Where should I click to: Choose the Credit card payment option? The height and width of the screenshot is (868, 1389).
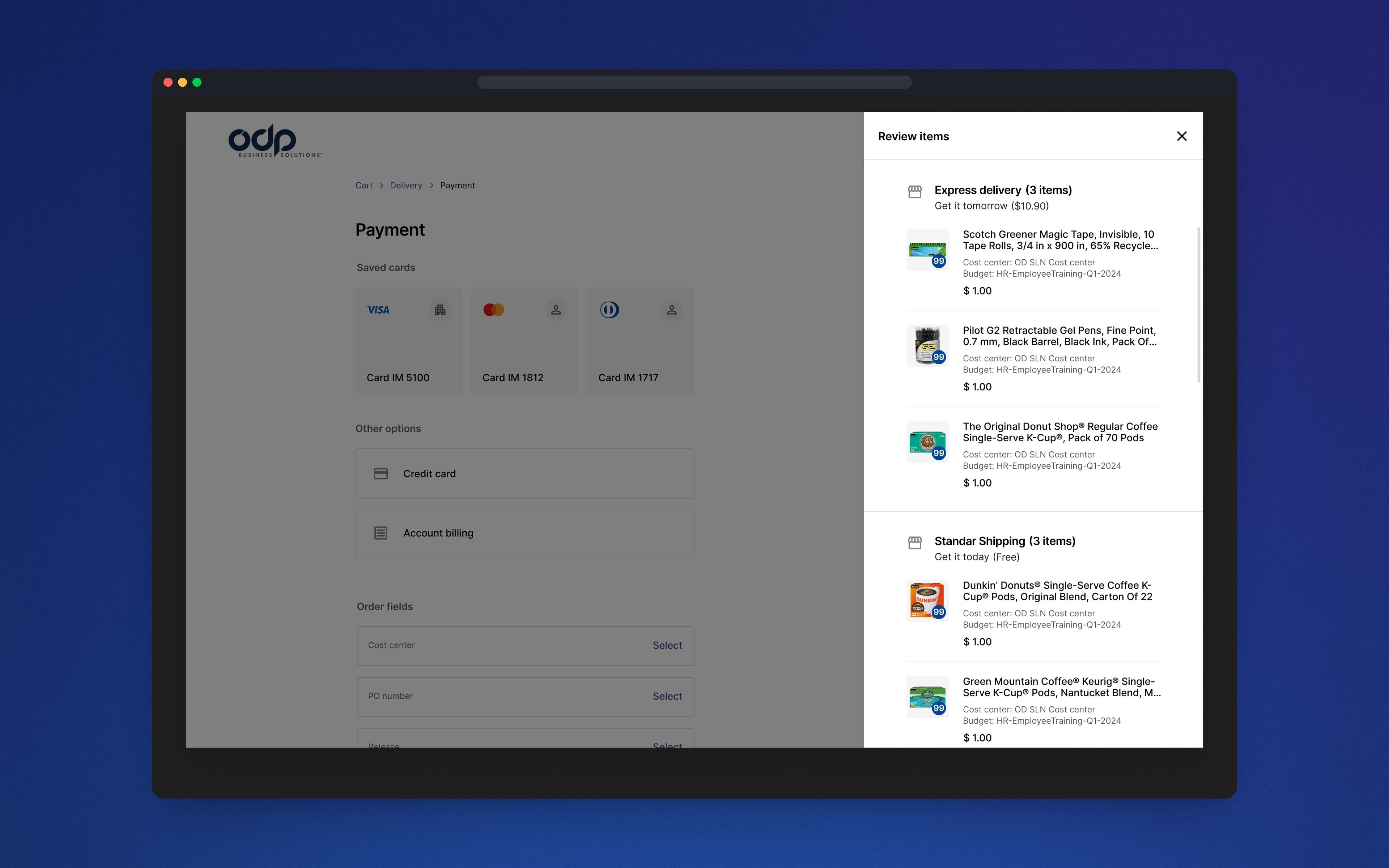524,474
